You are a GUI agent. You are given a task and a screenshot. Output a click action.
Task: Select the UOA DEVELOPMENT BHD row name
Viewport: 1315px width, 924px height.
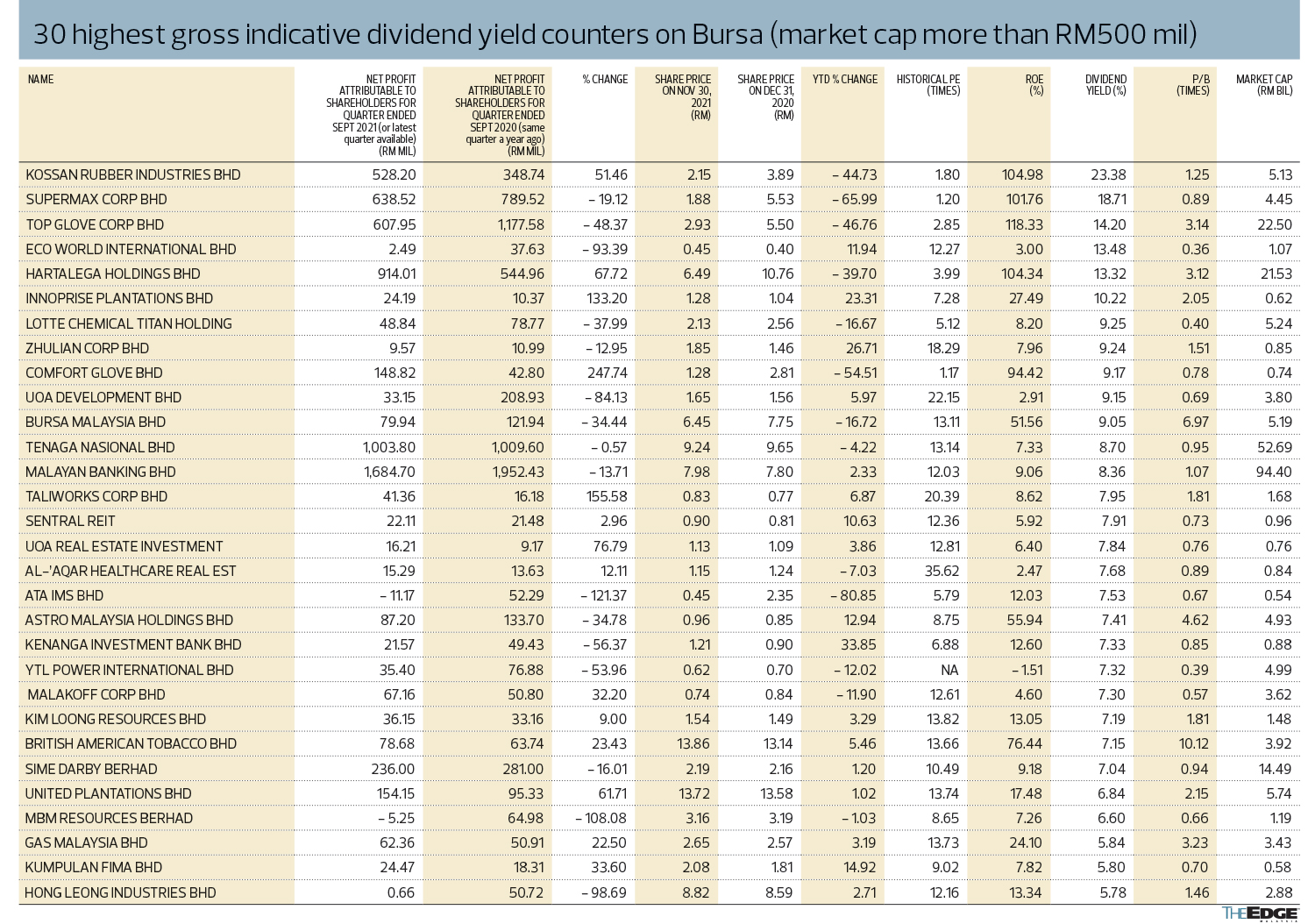(x=103, y=397)
